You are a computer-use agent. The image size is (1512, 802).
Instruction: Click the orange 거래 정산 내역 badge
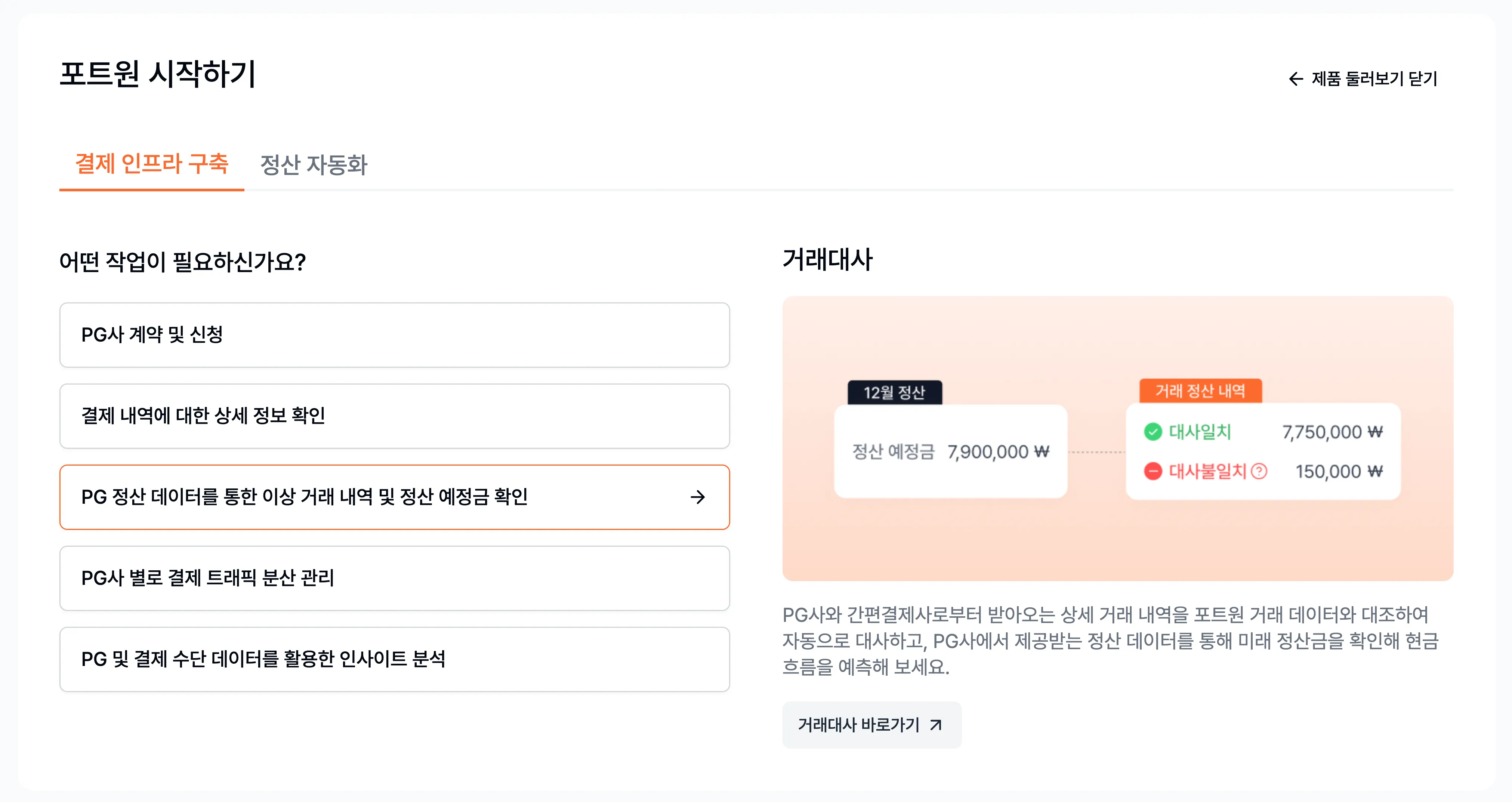(x=1200, y=391)
